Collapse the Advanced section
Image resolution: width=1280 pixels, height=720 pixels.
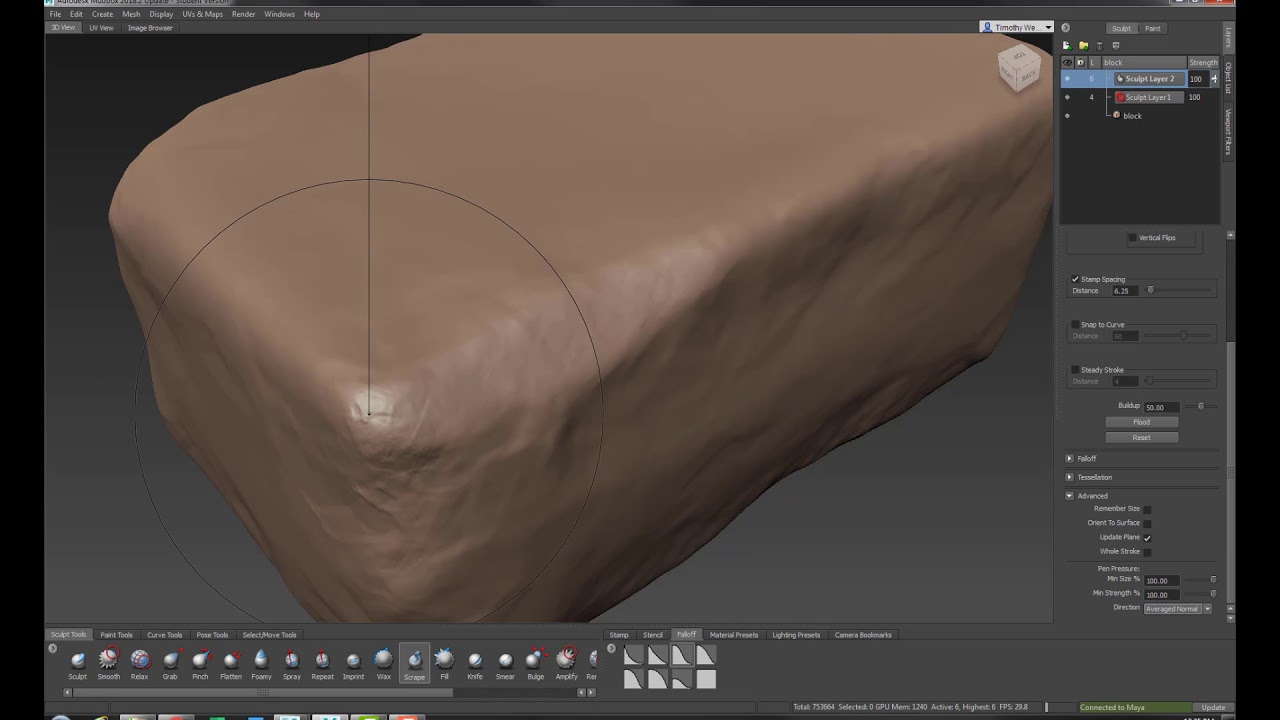(x=1069, y=496)
